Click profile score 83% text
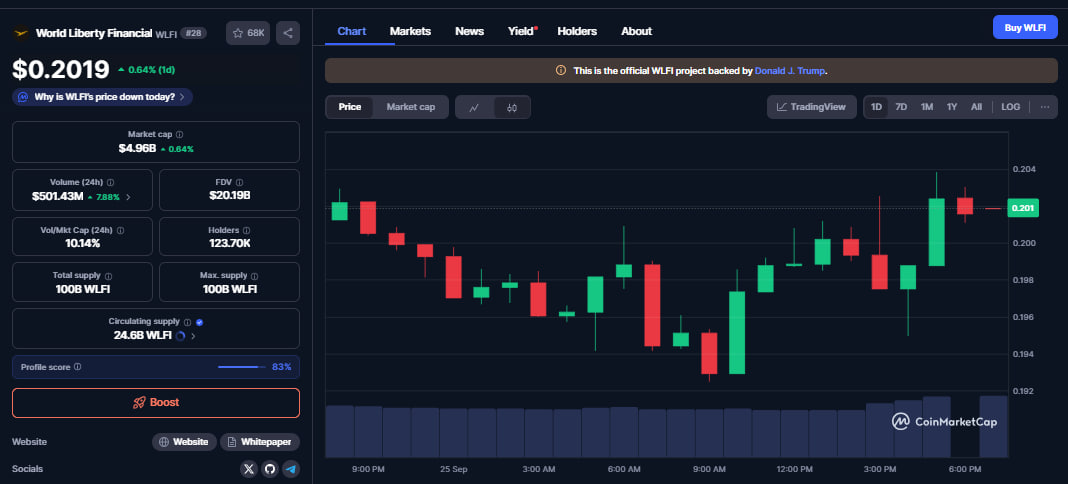Image resolution: width=1068 pixels, height=484 pixels. [x=281, y=367]
